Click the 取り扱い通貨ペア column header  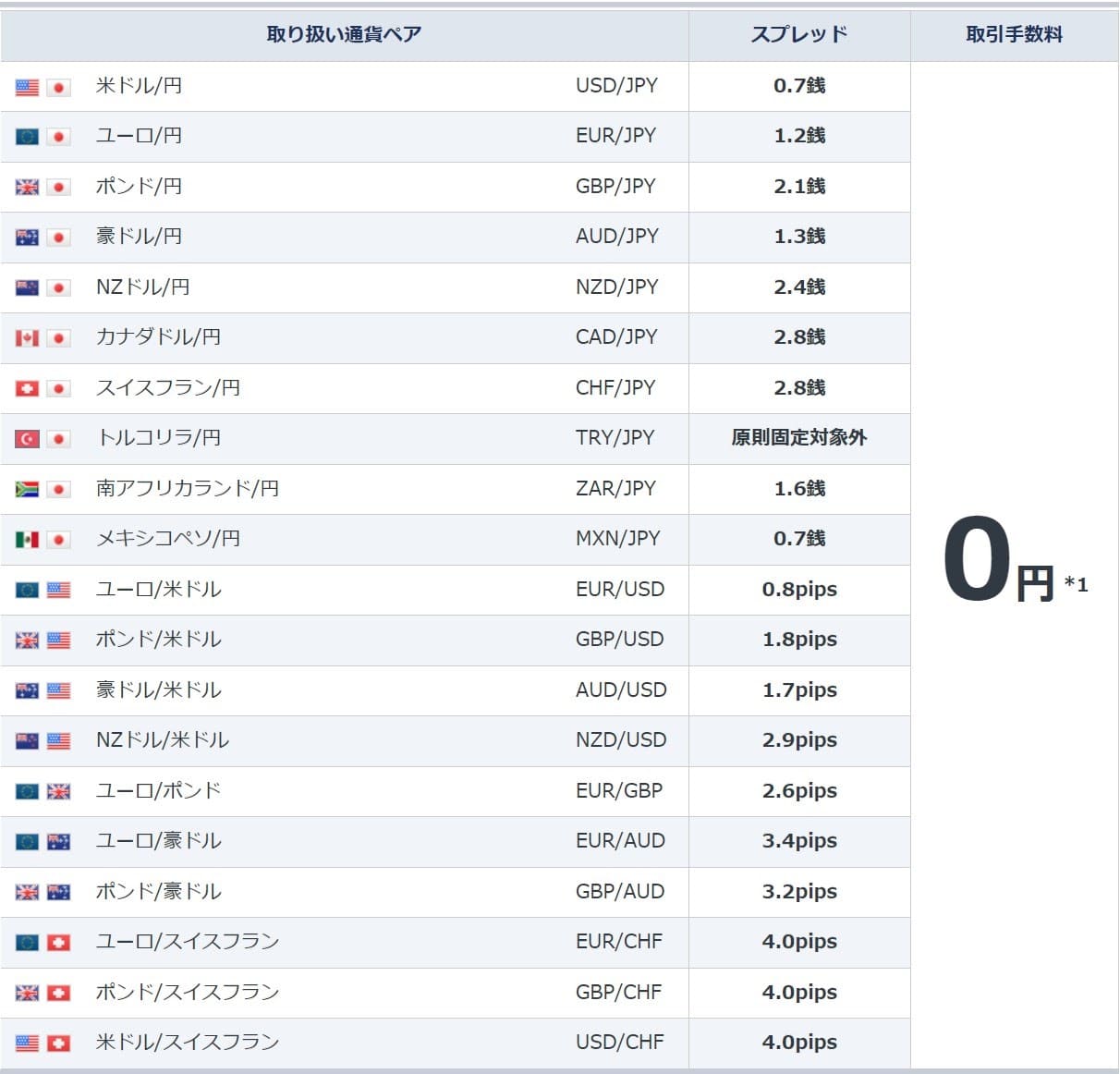tap(344, 34)
